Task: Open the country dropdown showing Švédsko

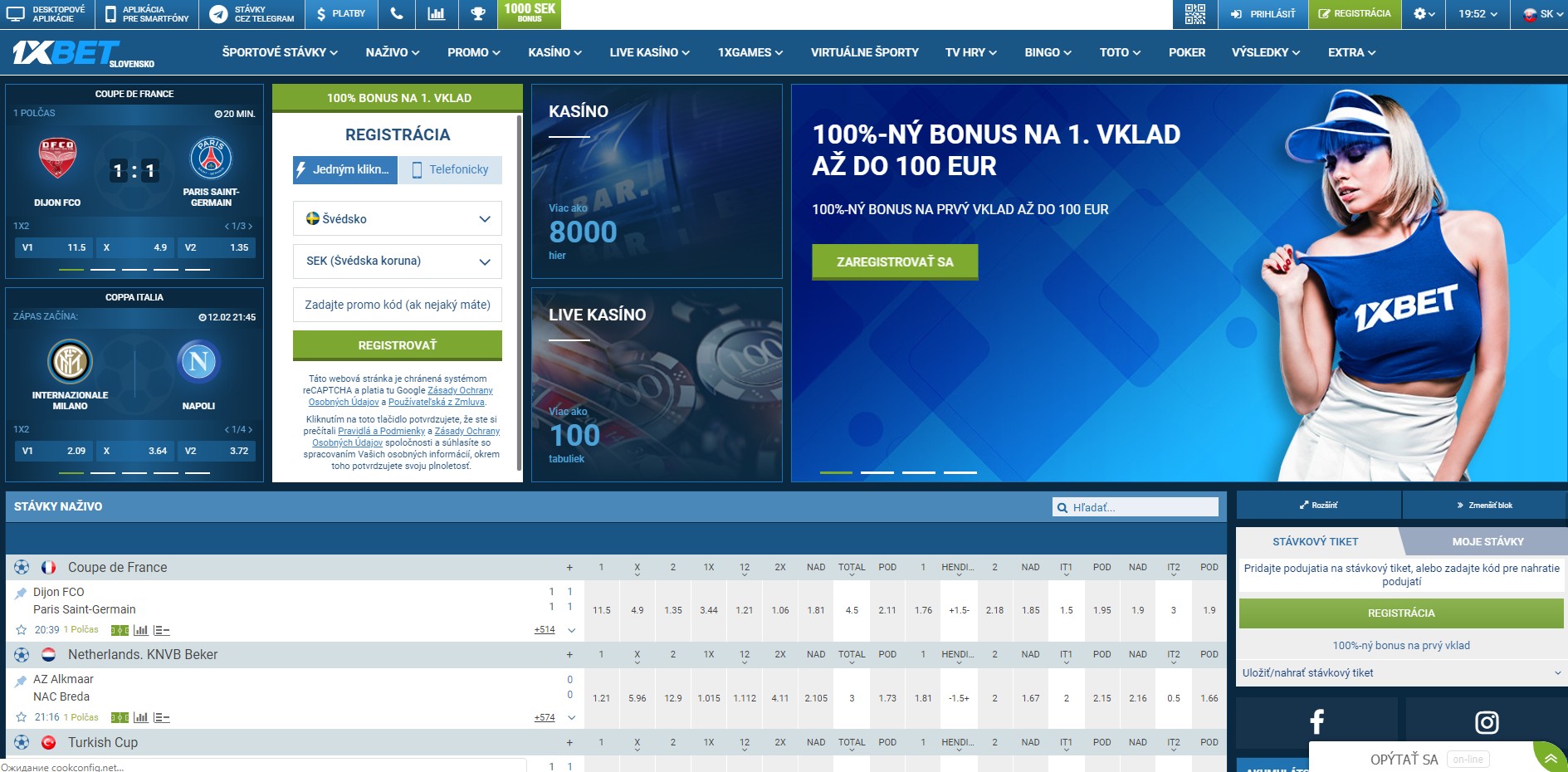Action: (398, 218)
